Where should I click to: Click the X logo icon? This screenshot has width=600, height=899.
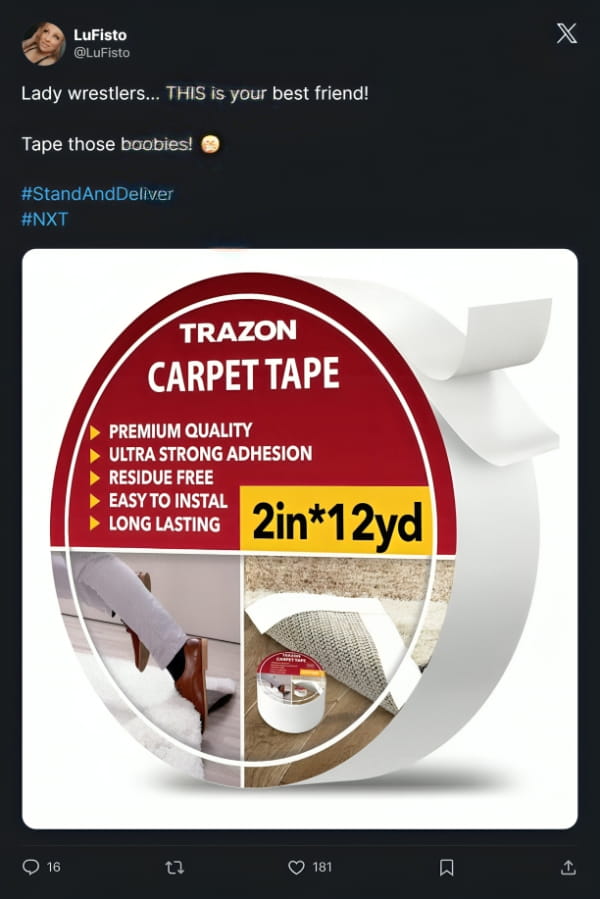[567, 33]
